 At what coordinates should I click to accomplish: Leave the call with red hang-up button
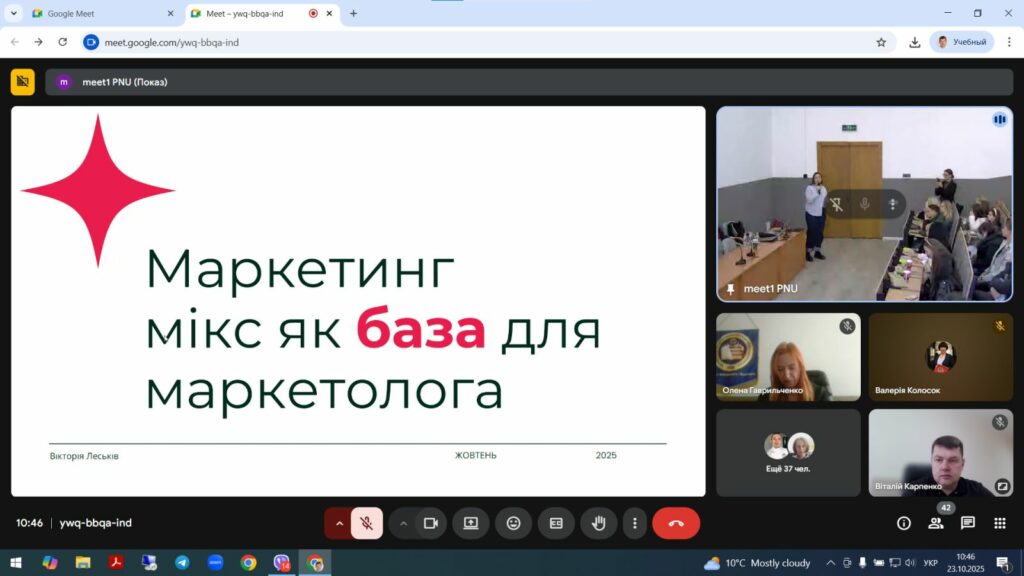click(676, 523)
